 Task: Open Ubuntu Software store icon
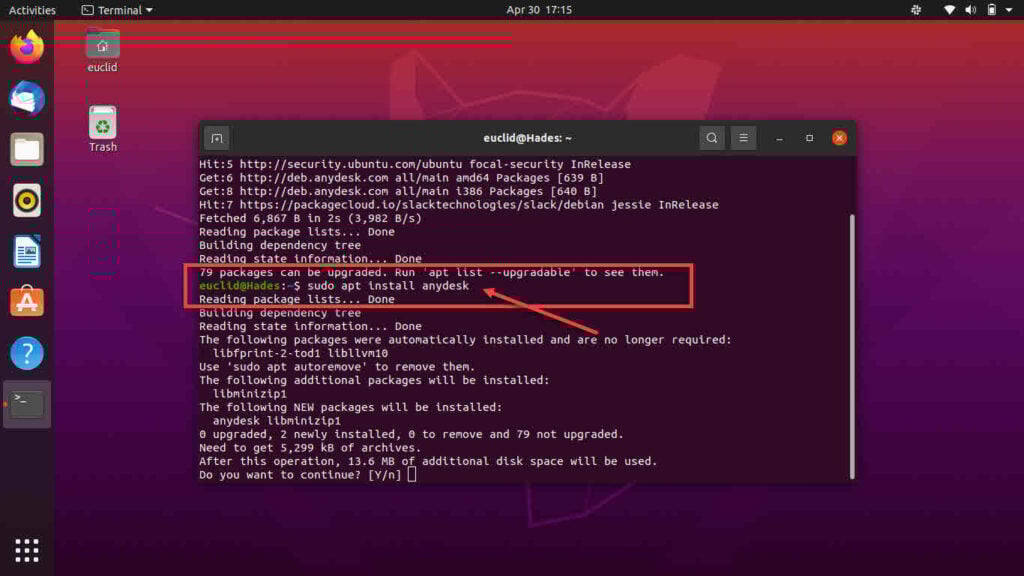coord(27,302)
